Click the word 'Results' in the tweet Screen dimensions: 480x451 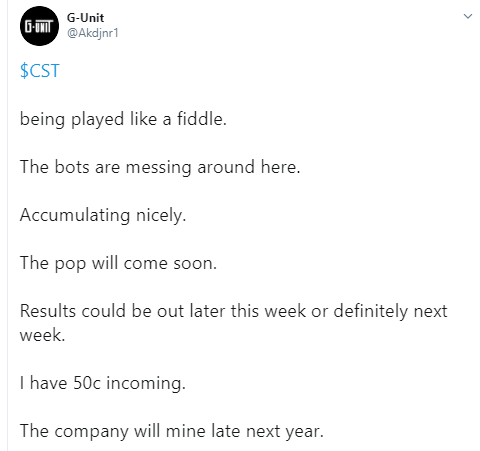pyautogui.click(x=48, y=311)
